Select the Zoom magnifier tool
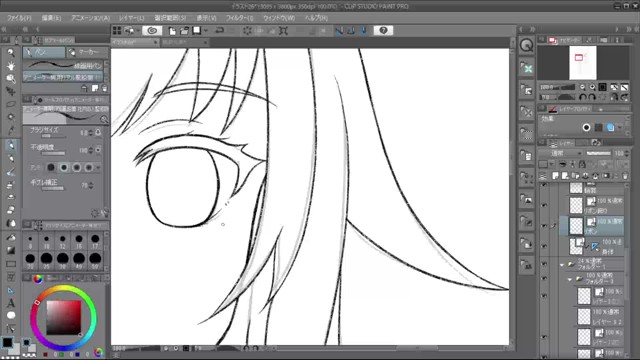Image resolution: width=640 pixels, height=360 pixels. [x=11, y=53]
